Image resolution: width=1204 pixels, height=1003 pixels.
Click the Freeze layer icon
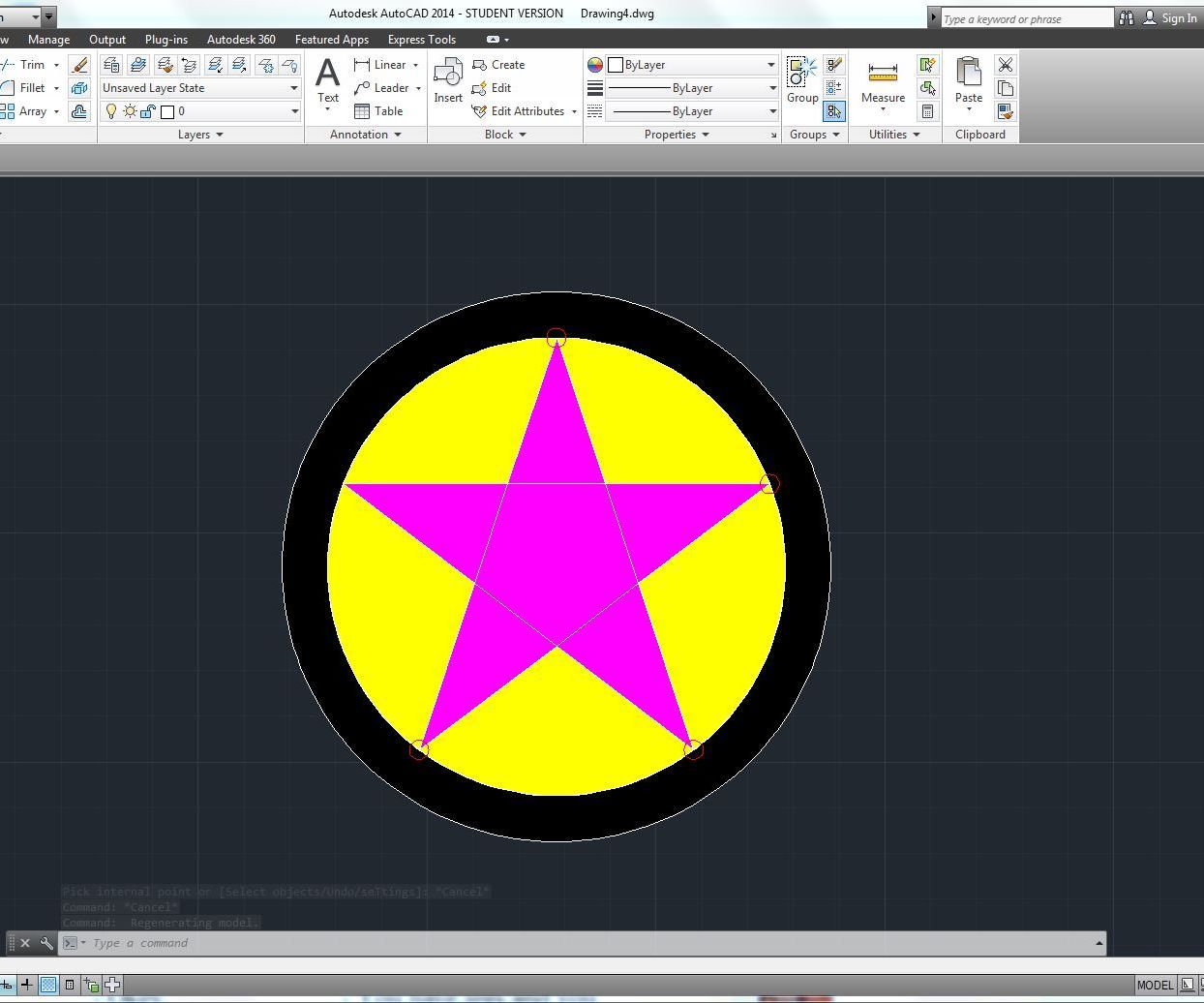click(x=265, y=65)
